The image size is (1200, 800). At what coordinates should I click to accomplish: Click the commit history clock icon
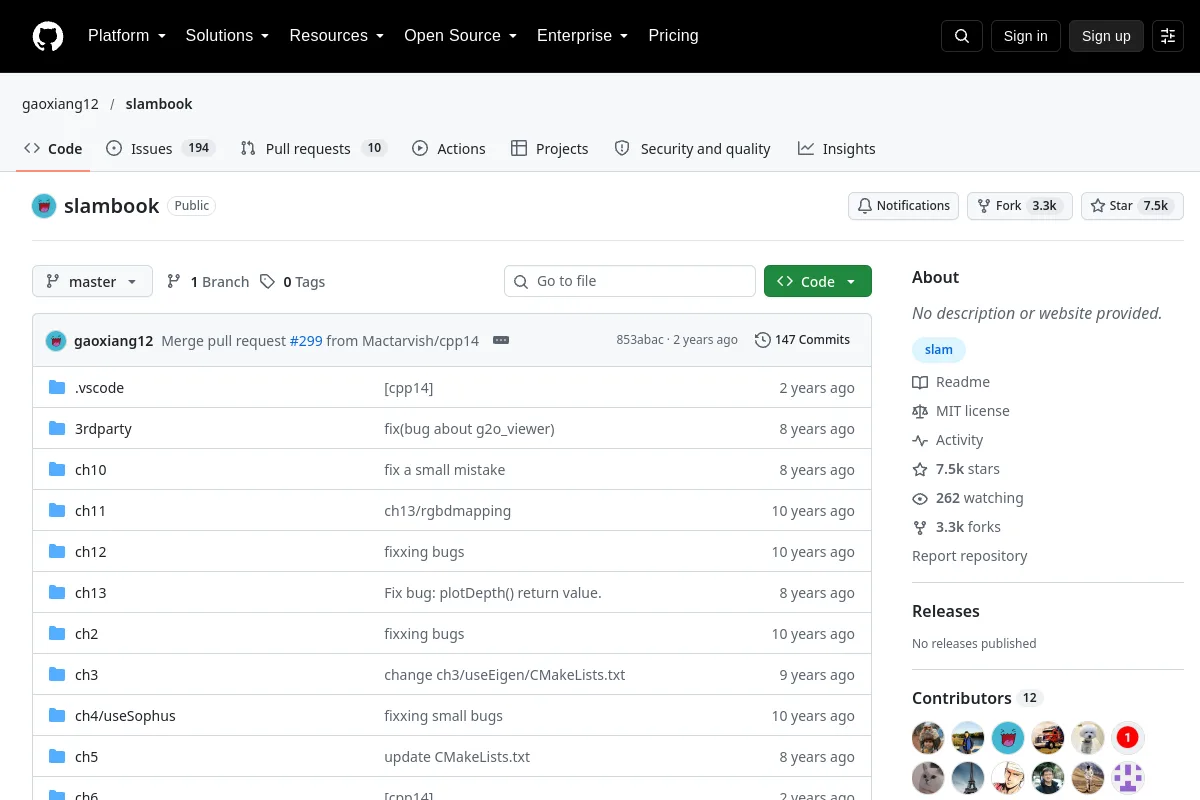pos(763,340)
